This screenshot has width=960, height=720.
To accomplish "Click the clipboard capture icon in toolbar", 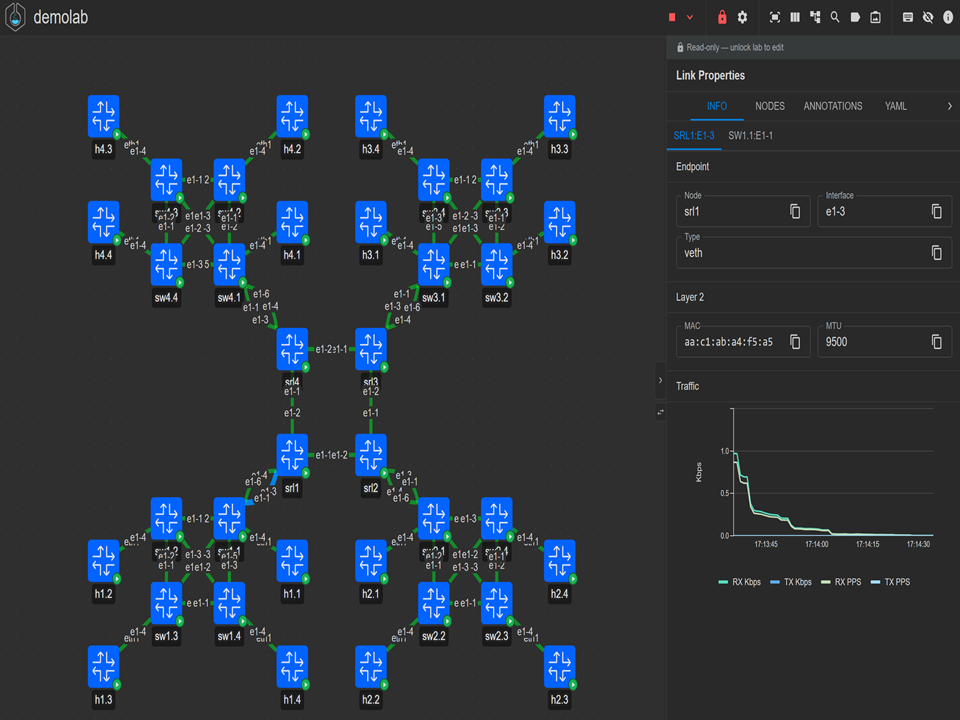I will tap(876, 17).
